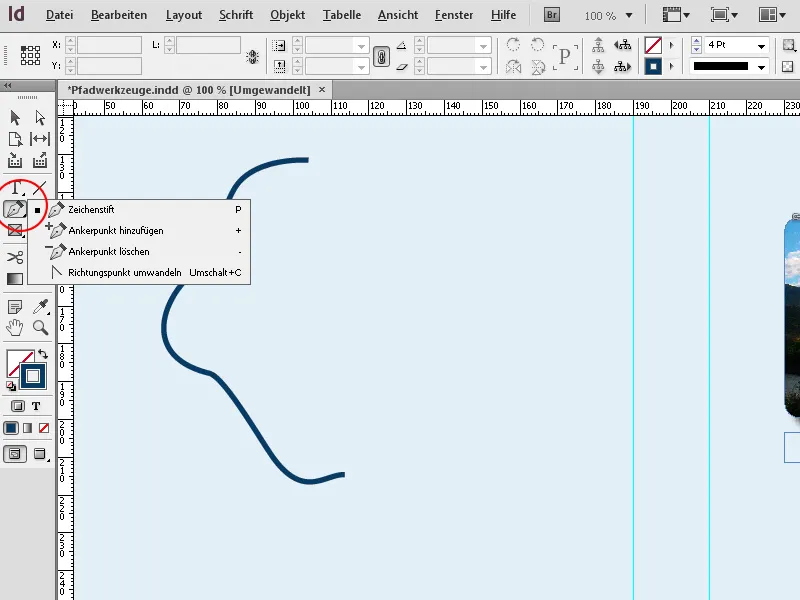Image resolution: width=800 pixels, height=600 pixels.
Task: Open the Bearbeiten menu
Action: tap(119, 15)
